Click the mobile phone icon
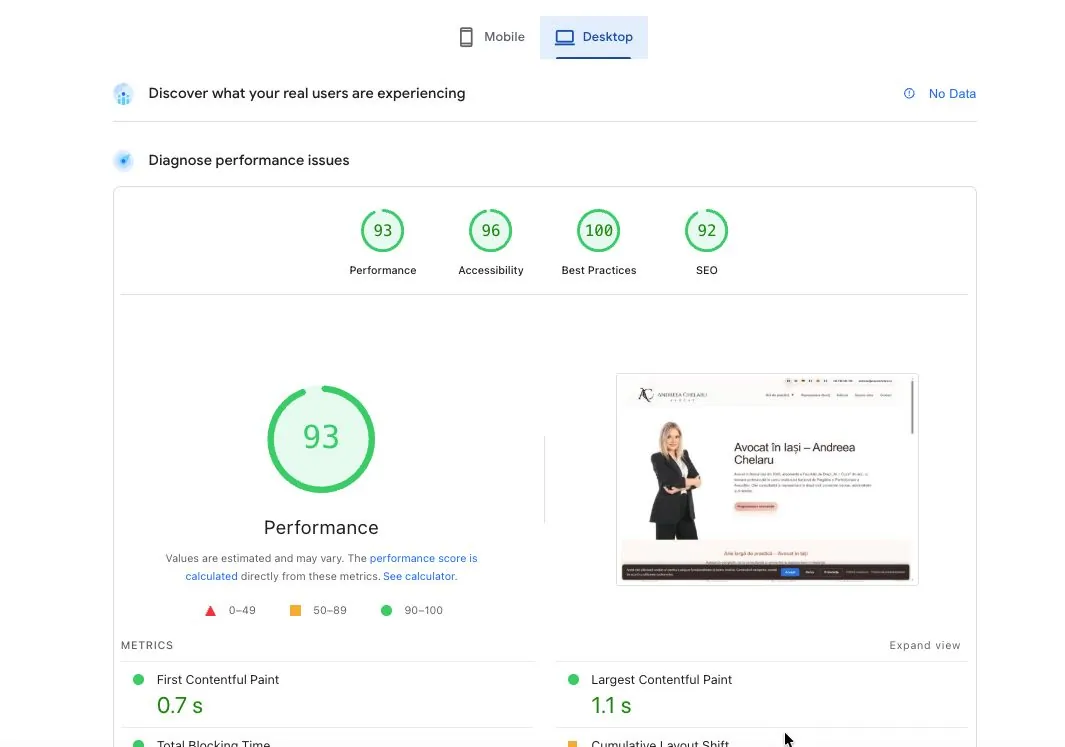 click(x=465, y=36)
